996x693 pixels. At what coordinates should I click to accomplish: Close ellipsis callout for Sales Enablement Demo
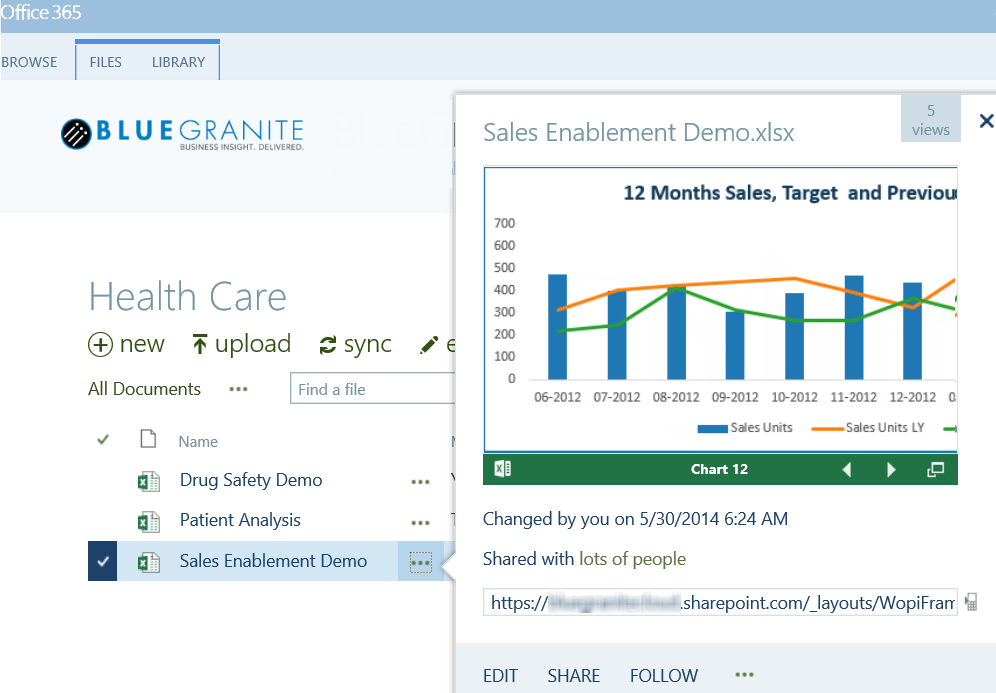(421, 563)
